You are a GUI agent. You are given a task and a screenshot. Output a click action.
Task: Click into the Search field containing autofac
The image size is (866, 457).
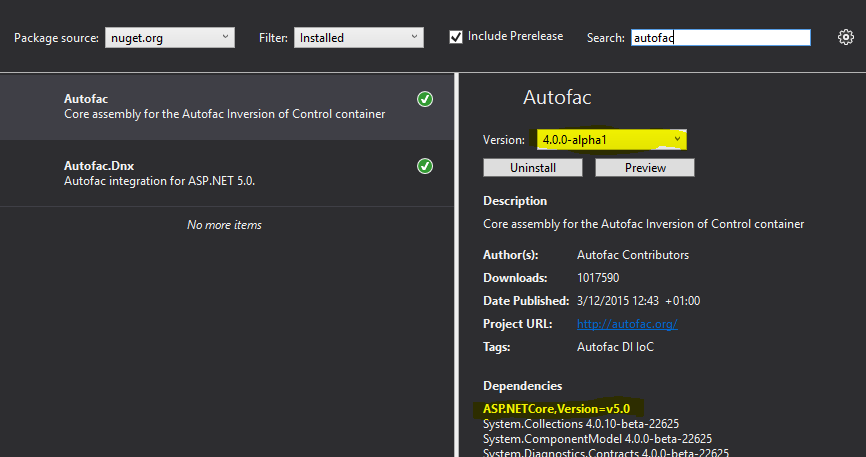(721, 38)
